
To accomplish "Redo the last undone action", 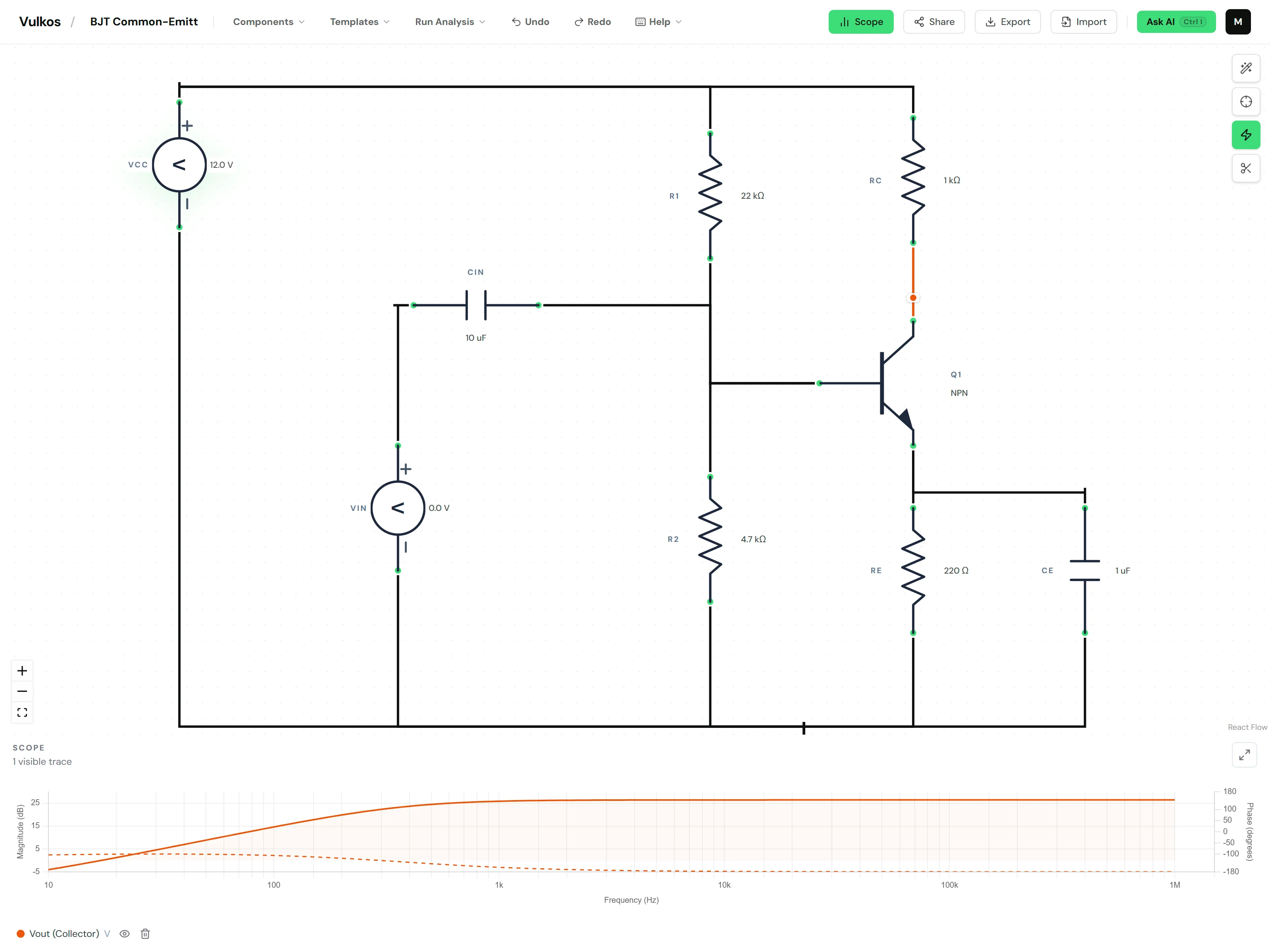I will click(593, 22).
